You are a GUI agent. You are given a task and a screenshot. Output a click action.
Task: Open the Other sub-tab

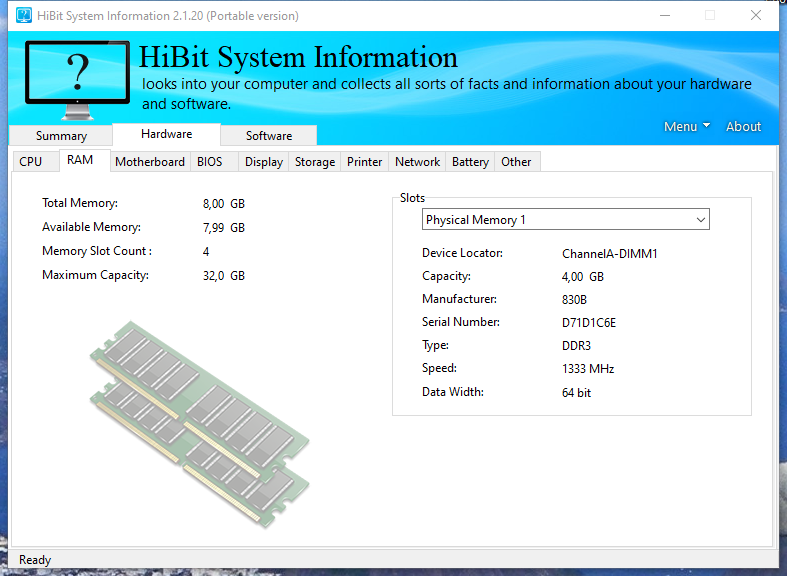point(516,162)
